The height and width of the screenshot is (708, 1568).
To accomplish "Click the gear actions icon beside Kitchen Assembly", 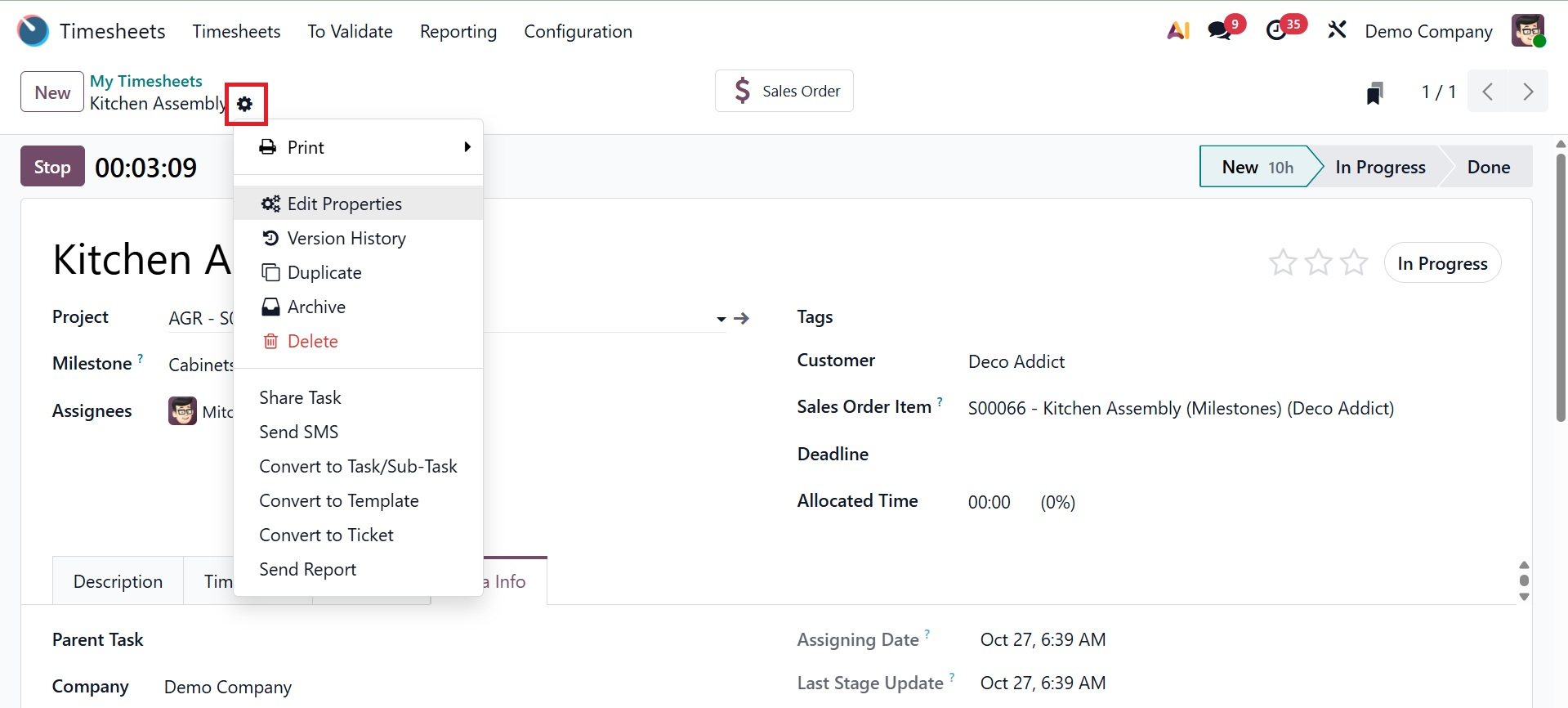I will pos(245,104).
